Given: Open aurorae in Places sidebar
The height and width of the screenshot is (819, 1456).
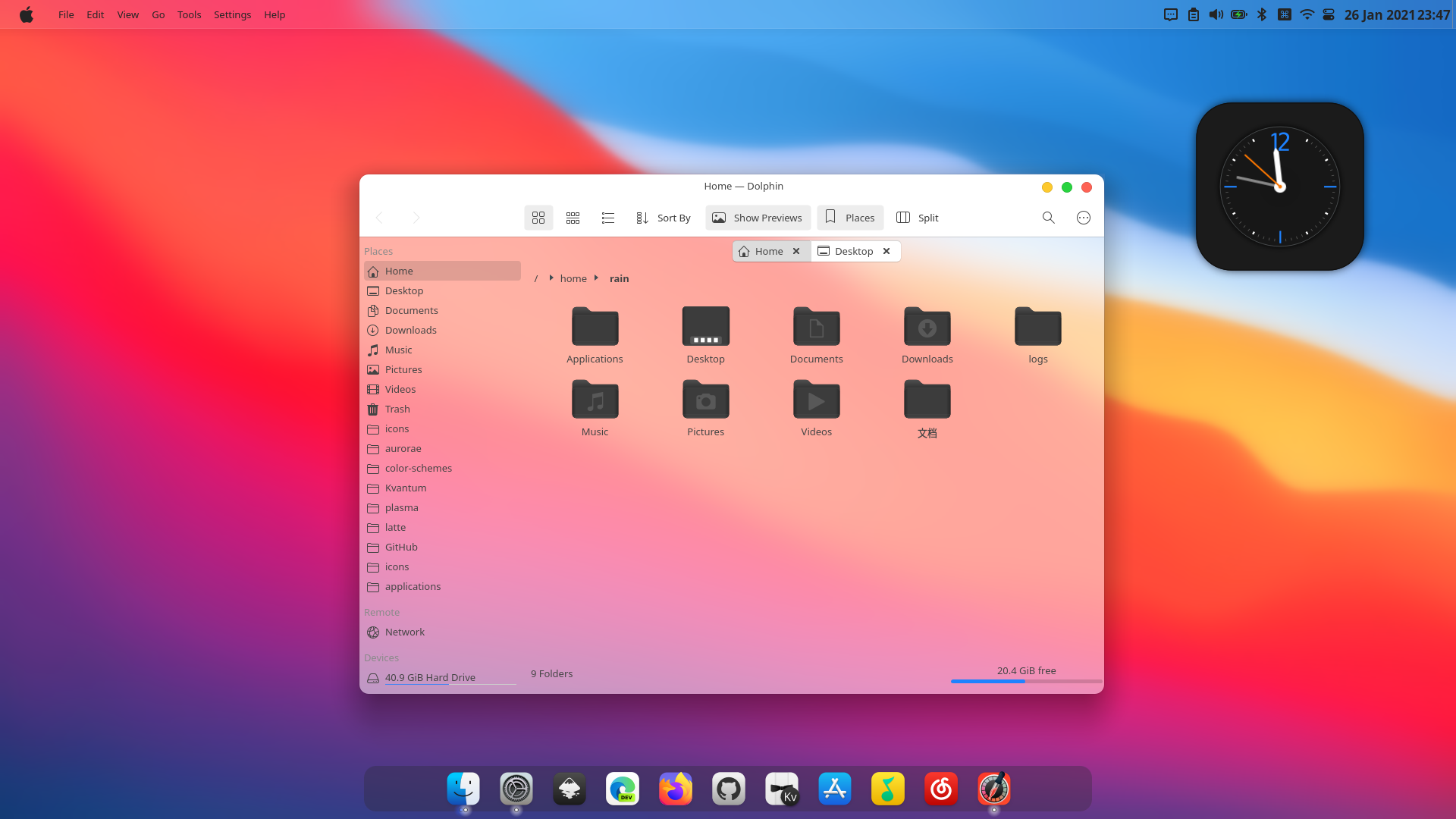Looking at the screenshot, I should pyautogui.click(x=442, y=448).
